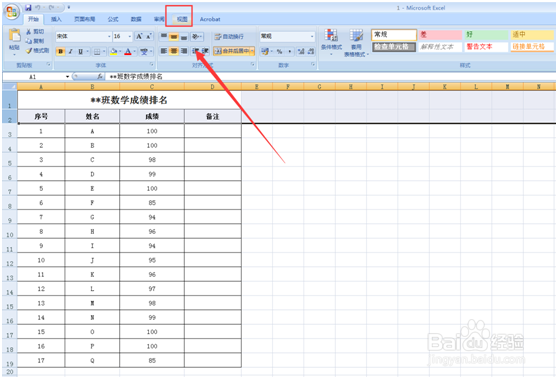Apply the percent style
The image size is (558, 379).
tap(279, 52)
